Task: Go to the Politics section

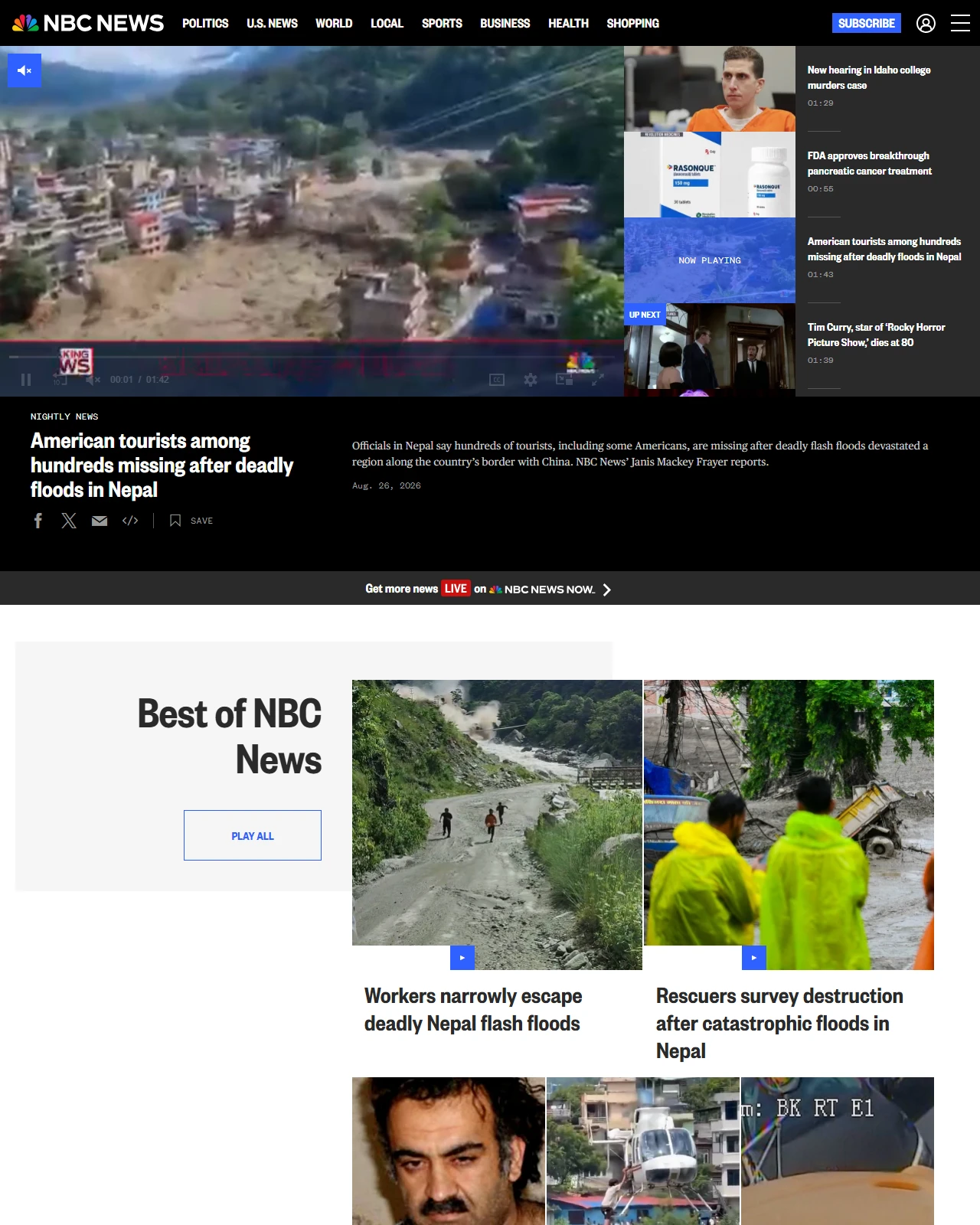Action: click(205, 23)
